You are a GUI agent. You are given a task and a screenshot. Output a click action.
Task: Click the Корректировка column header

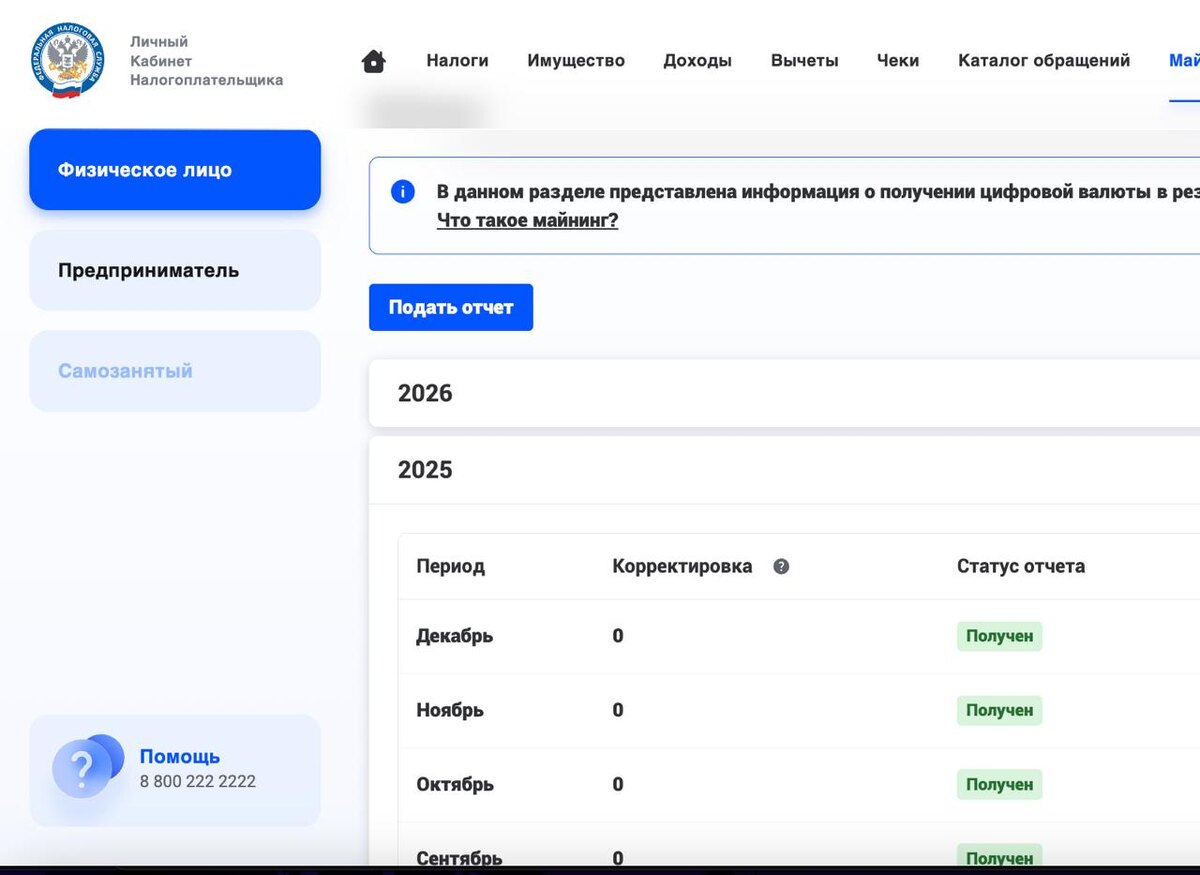coord(682,566)
